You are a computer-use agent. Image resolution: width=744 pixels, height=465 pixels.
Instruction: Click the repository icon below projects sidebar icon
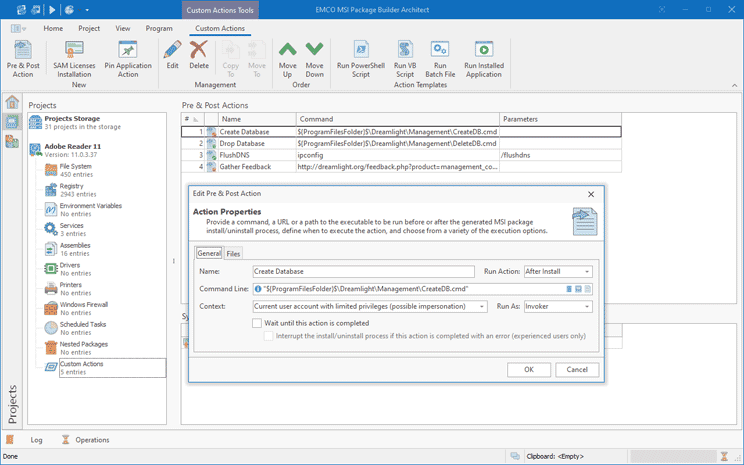(x=12, y=141)
